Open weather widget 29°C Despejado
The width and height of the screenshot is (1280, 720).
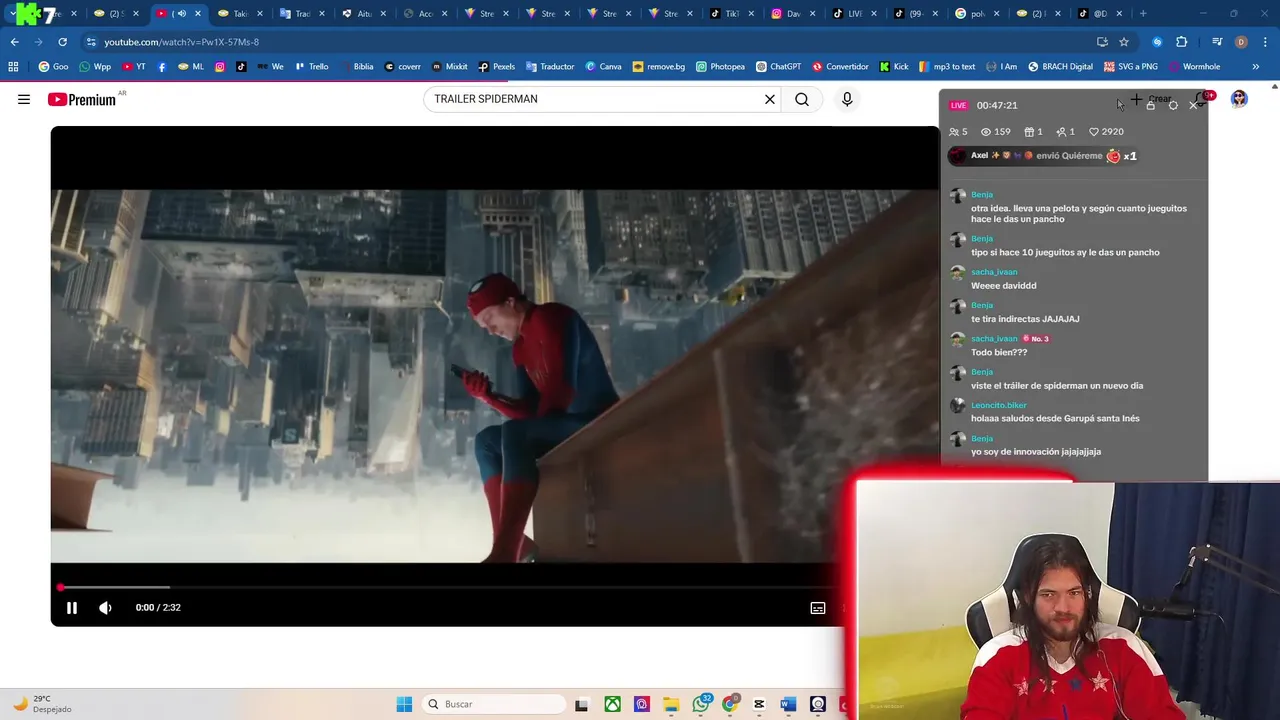tap(42, 704)
